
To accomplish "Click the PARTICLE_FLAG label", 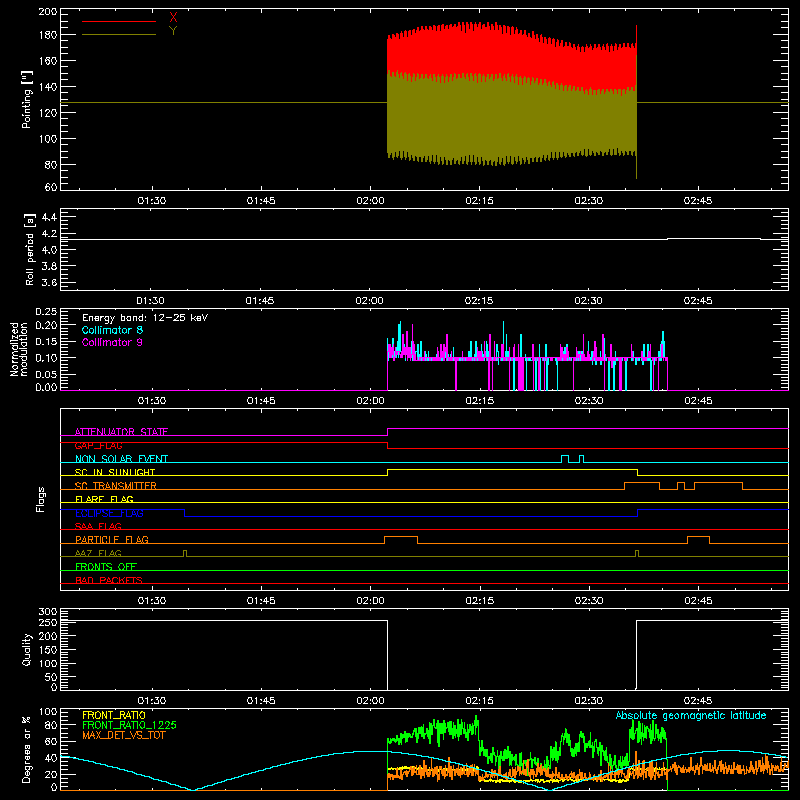I will pos(112,539).
